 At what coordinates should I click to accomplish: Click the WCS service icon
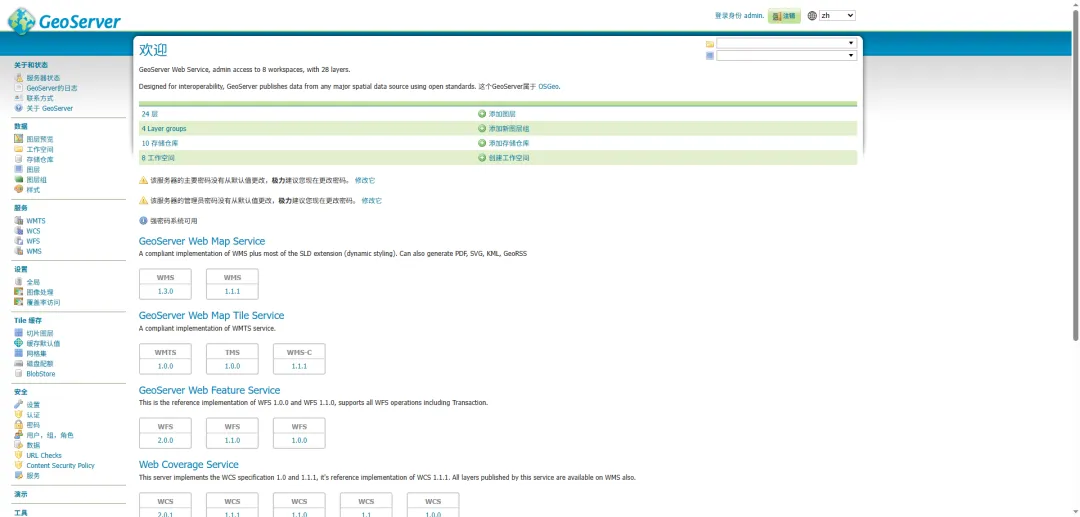point(19,231)
